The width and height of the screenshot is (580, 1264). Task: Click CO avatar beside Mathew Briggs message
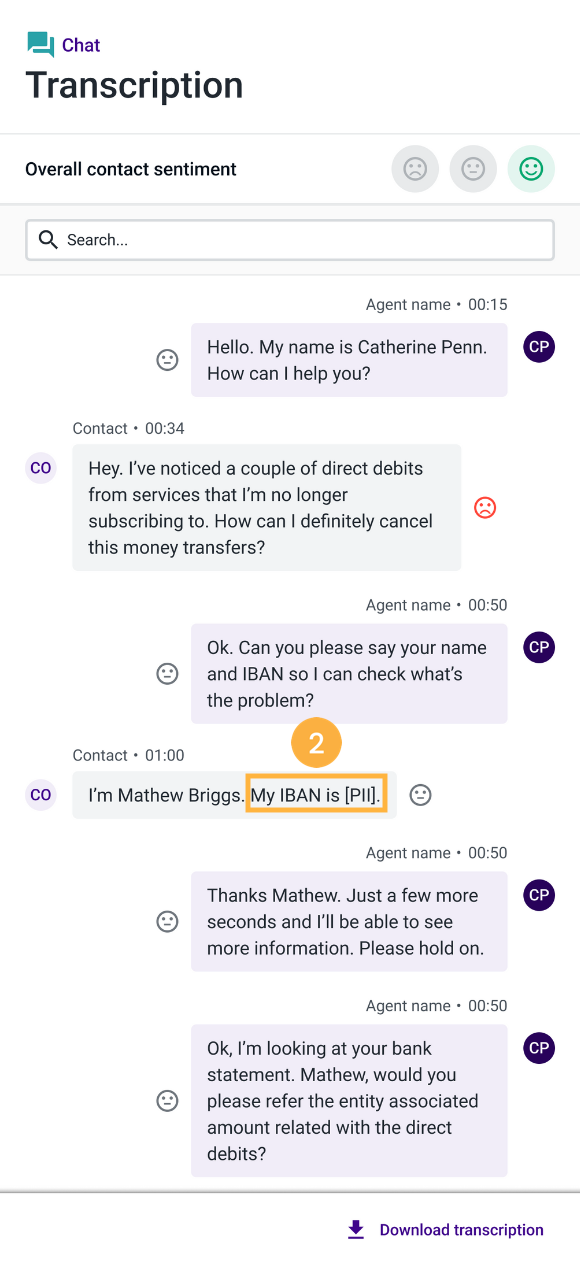pos(41,795)
